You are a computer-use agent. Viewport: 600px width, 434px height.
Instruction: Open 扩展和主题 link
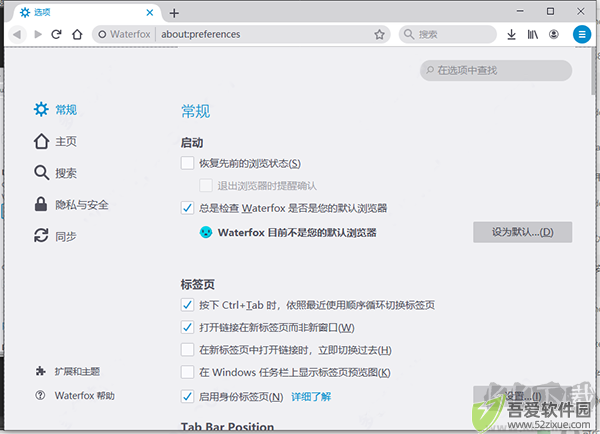click(68, 371)
